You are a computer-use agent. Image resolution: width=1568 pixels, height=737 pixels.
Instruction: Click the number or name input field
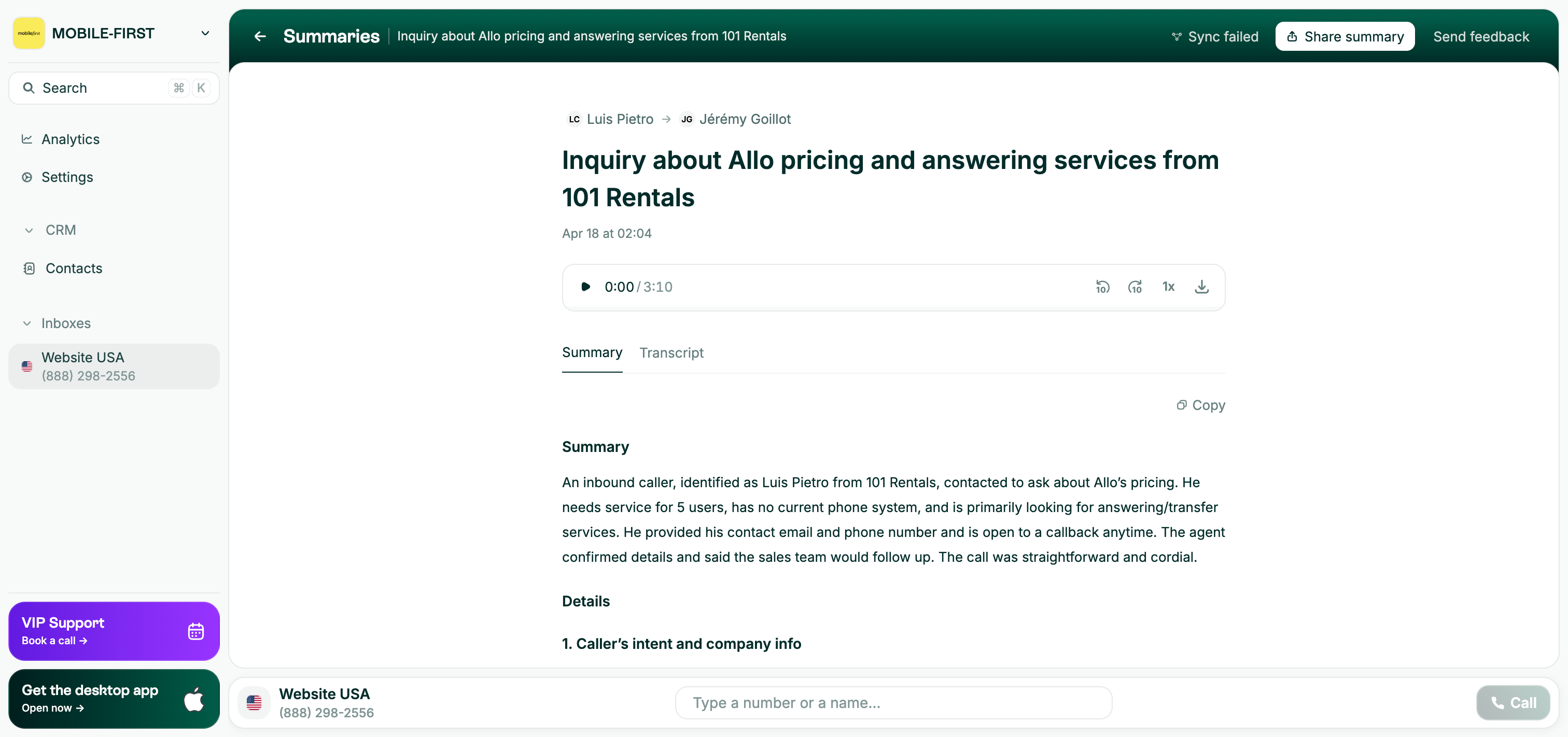(x=893, y=703)
